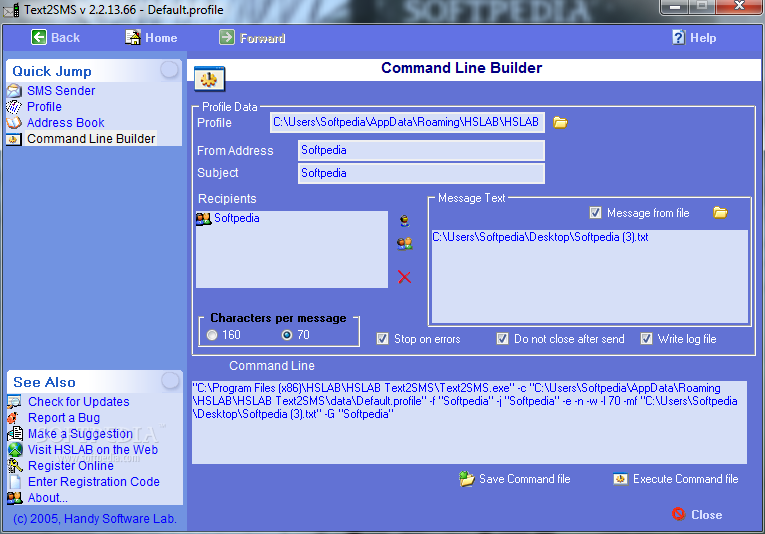Click Softpedia recipient group icon in list
Viewport: 765px width, 534px height.
pyautogui.click(x=203, y=218)
